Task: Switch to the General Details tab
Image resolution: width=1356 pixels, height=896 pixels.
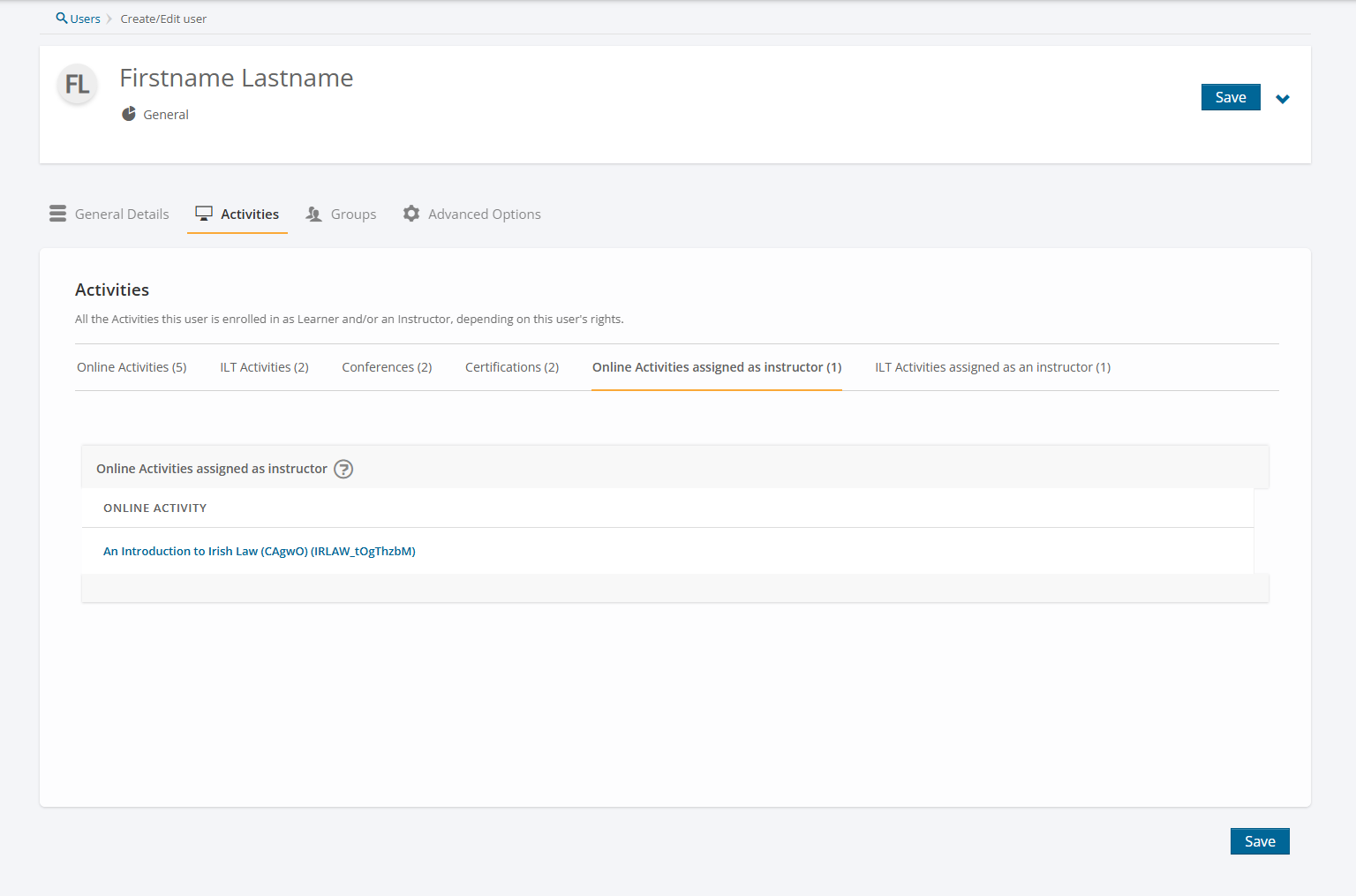Action: pyautogui.click(x=109, y=214)
